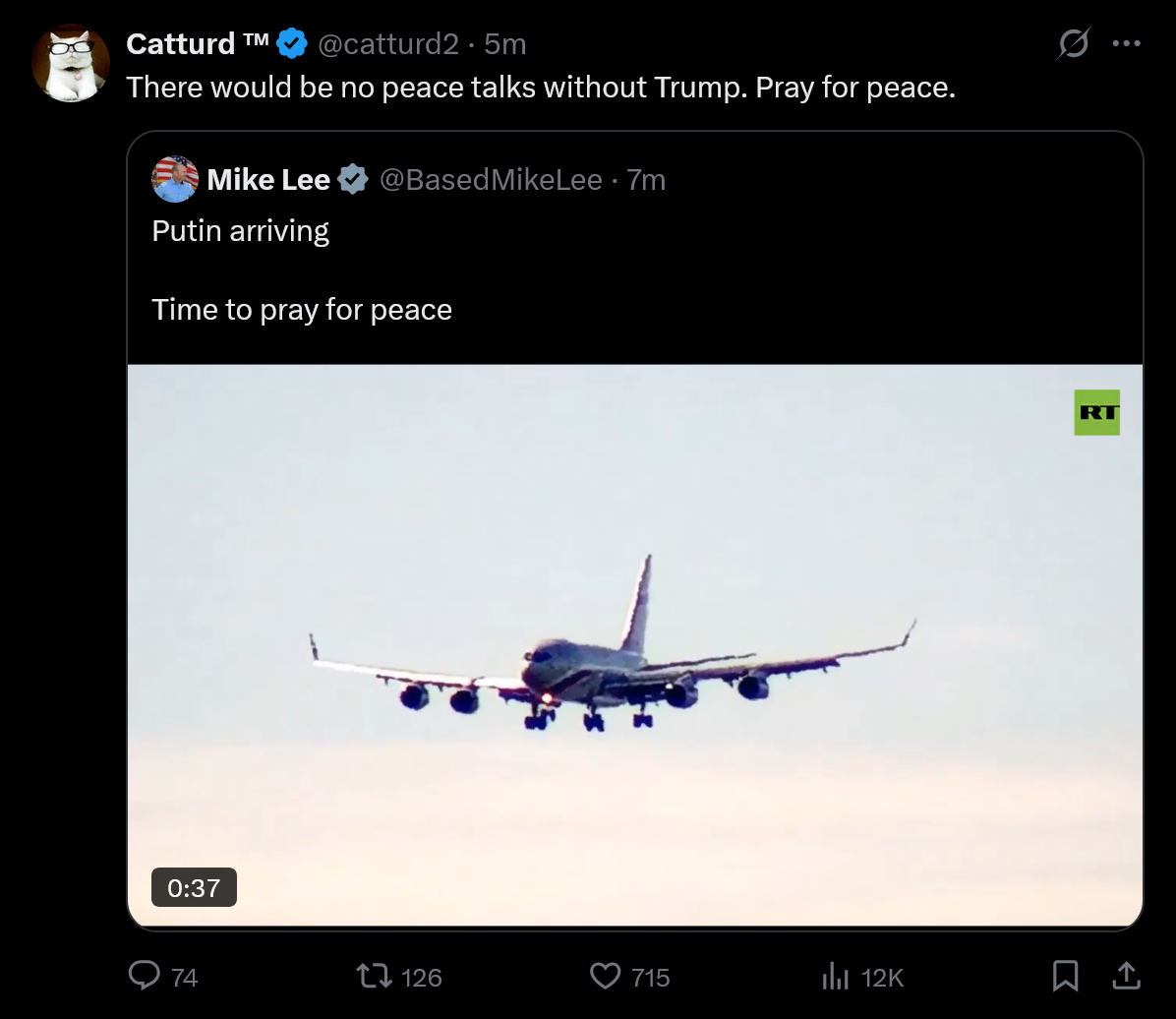Click Mike Lee's small profile avatar
Image resolution: width=1176 pixels, height=1019 pixels.
175,179
